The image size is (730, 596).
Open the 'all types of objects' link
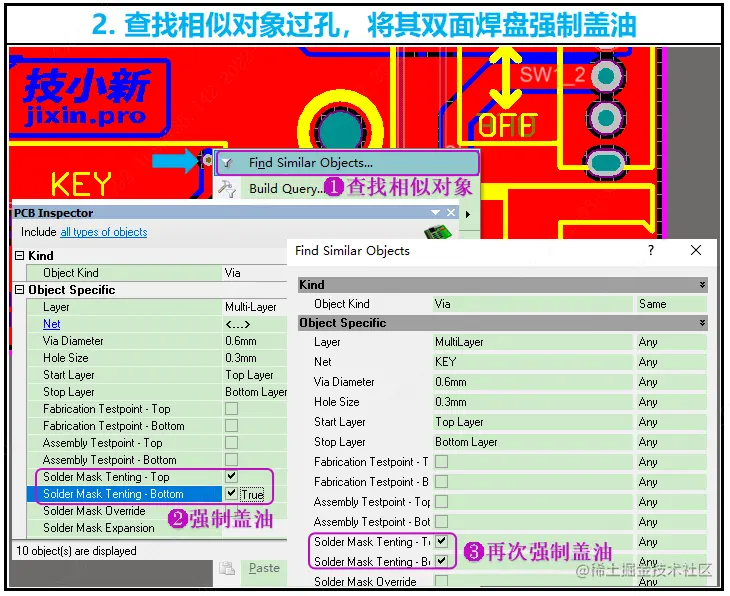click(104, 232)
